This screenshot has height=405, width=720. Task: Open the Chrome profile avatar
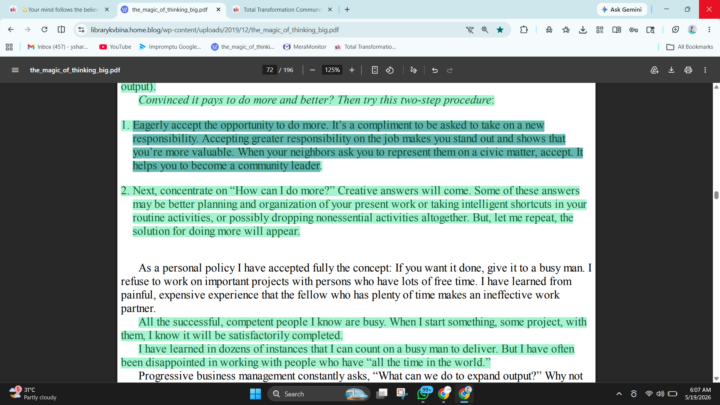[692, 30]
